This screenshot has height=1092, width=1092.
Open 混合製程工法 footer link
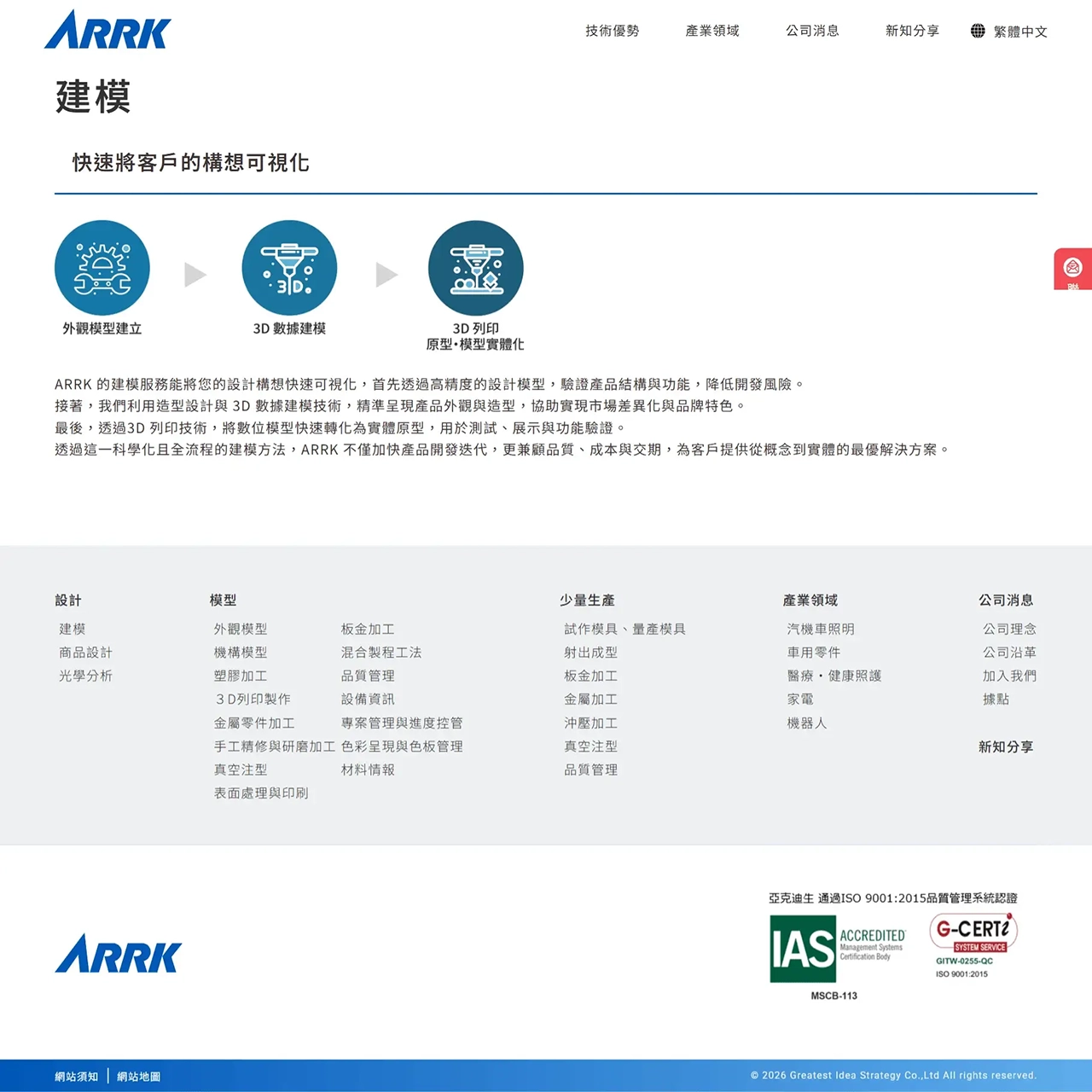pos(381,653)
